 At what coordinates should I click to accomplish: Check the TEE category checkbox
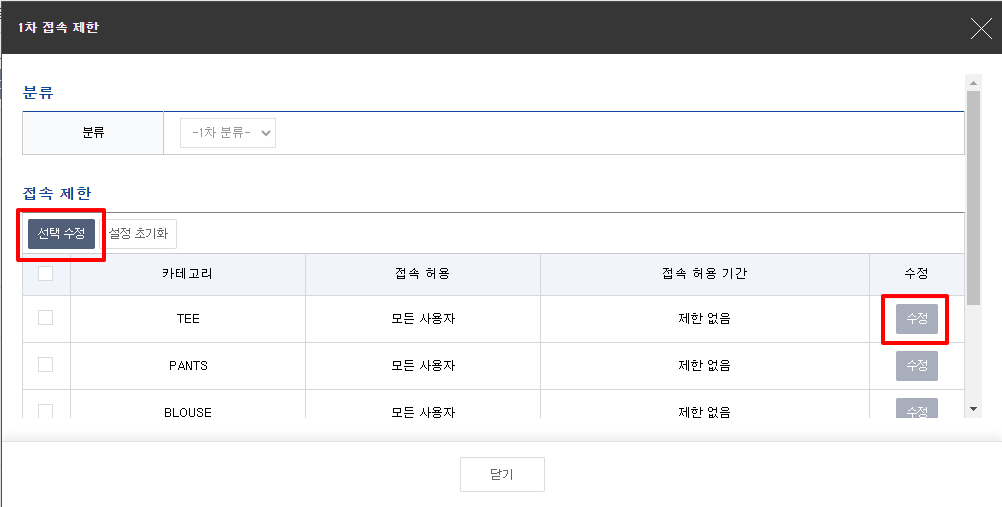[46, 318]
